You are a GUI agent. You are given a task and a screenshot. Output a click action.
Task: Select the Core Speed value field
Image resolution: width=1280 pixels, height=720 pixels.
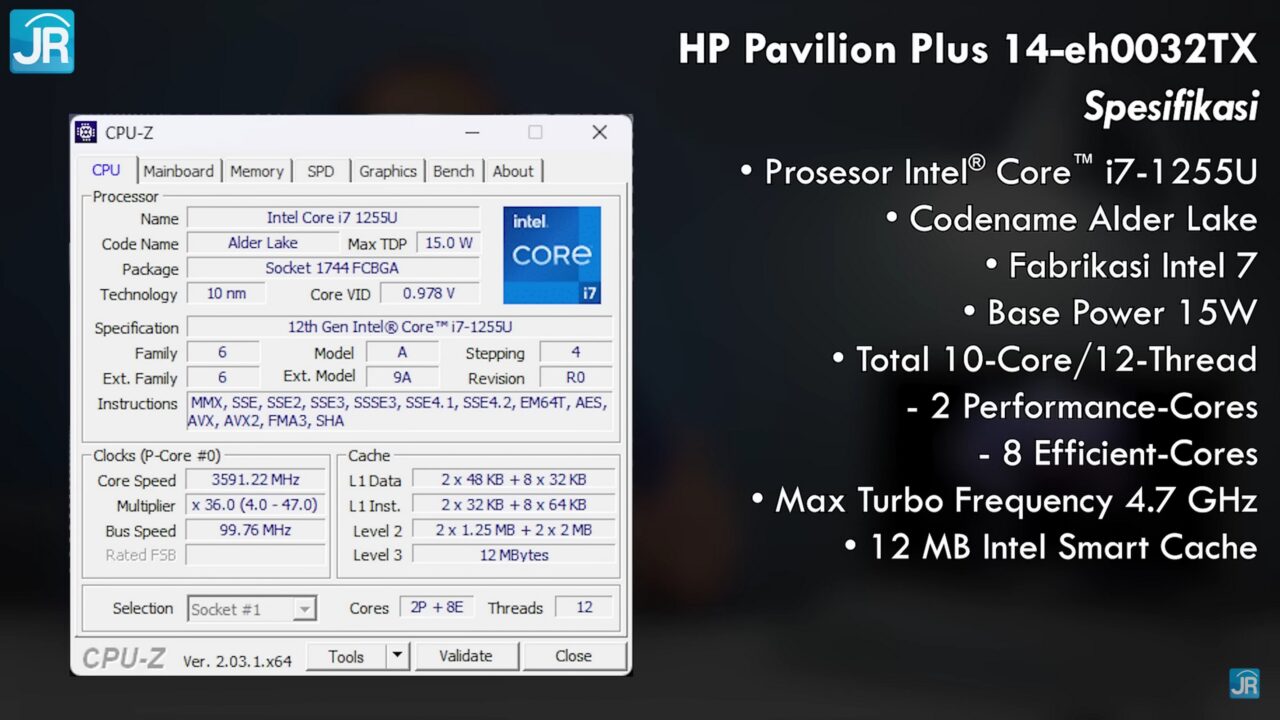[256, 480]
